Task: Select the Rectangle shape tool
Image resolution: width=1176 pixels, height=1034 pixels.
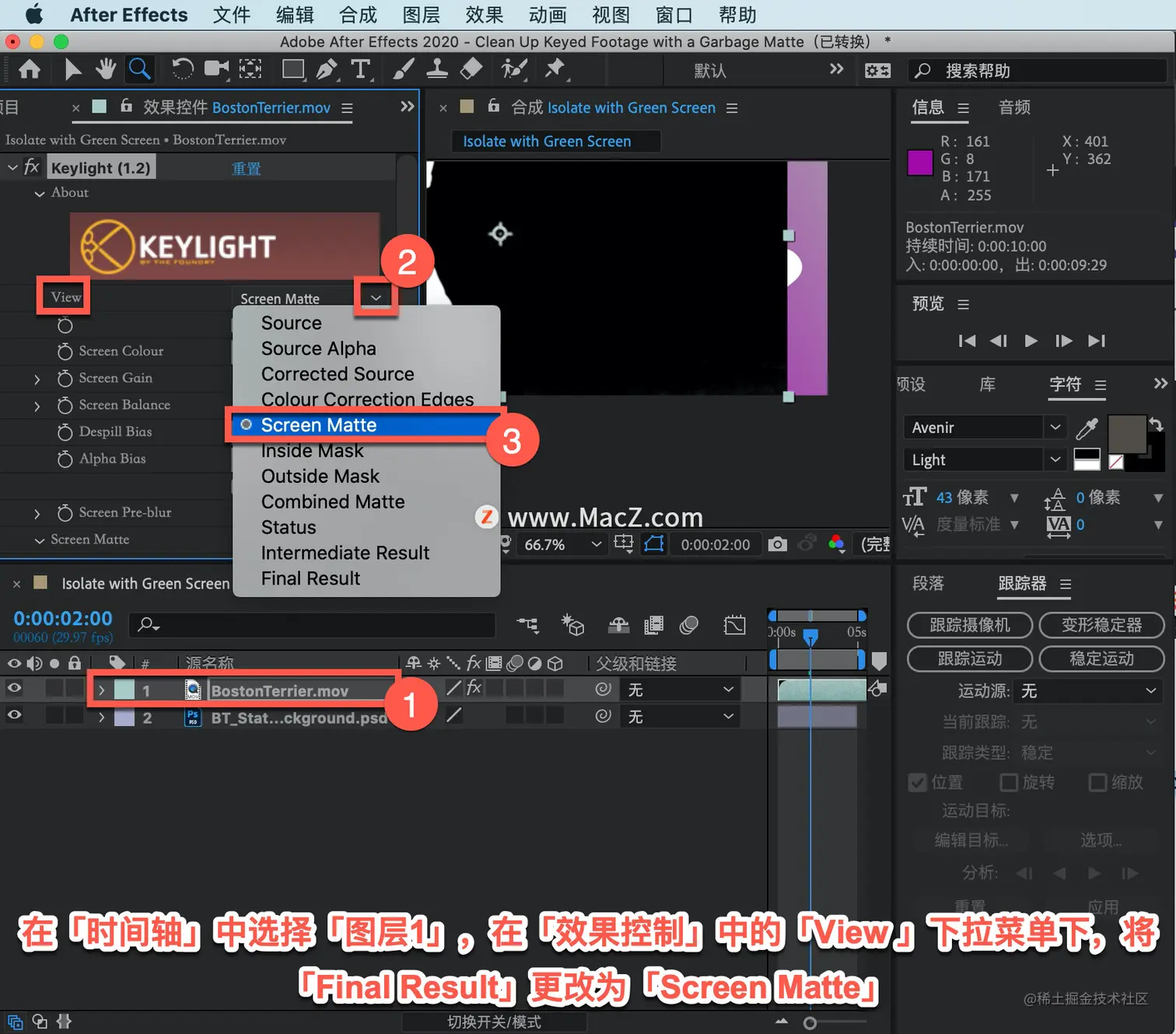Action: (293, 70)
